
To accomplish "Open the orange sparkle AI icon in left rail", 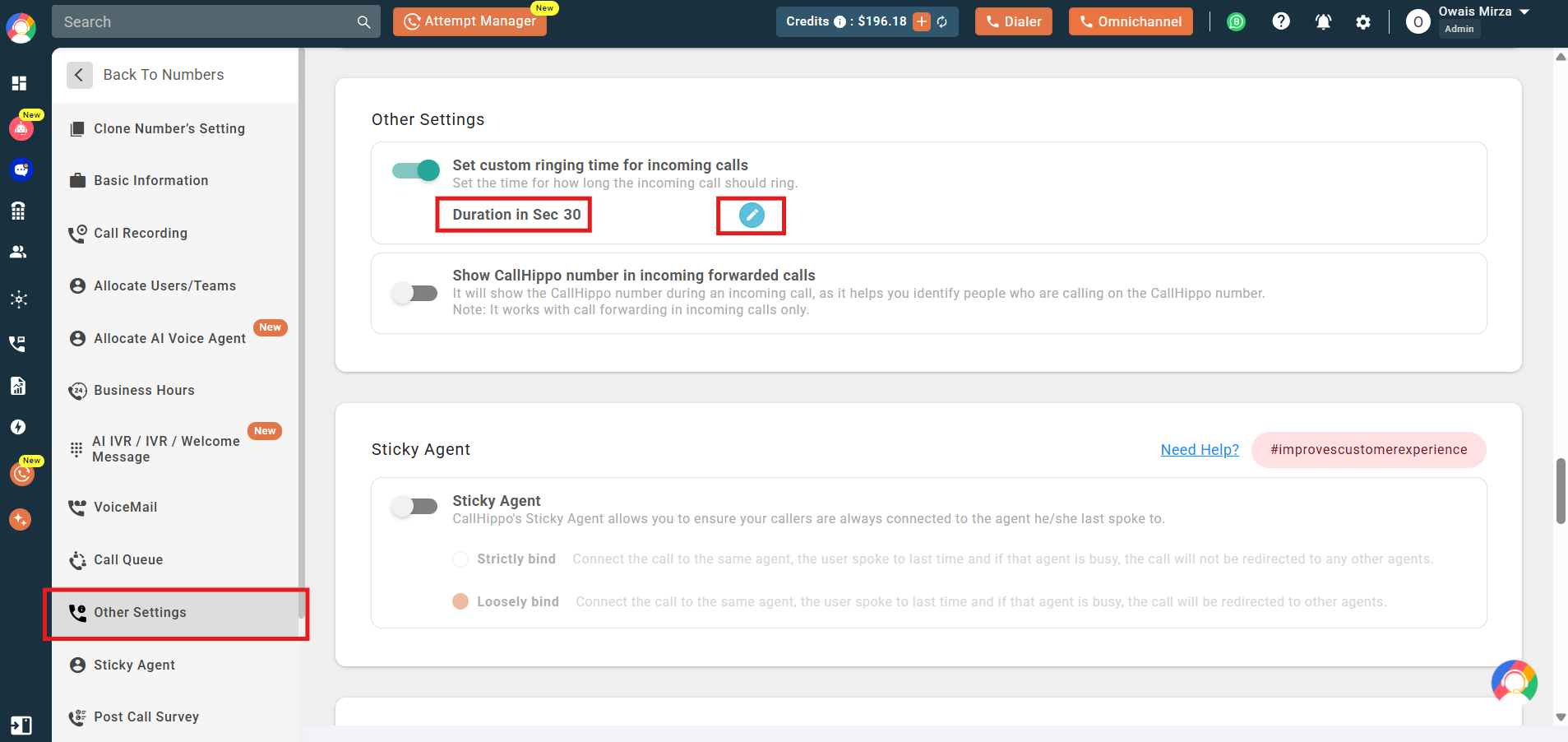I will (20, 519).
